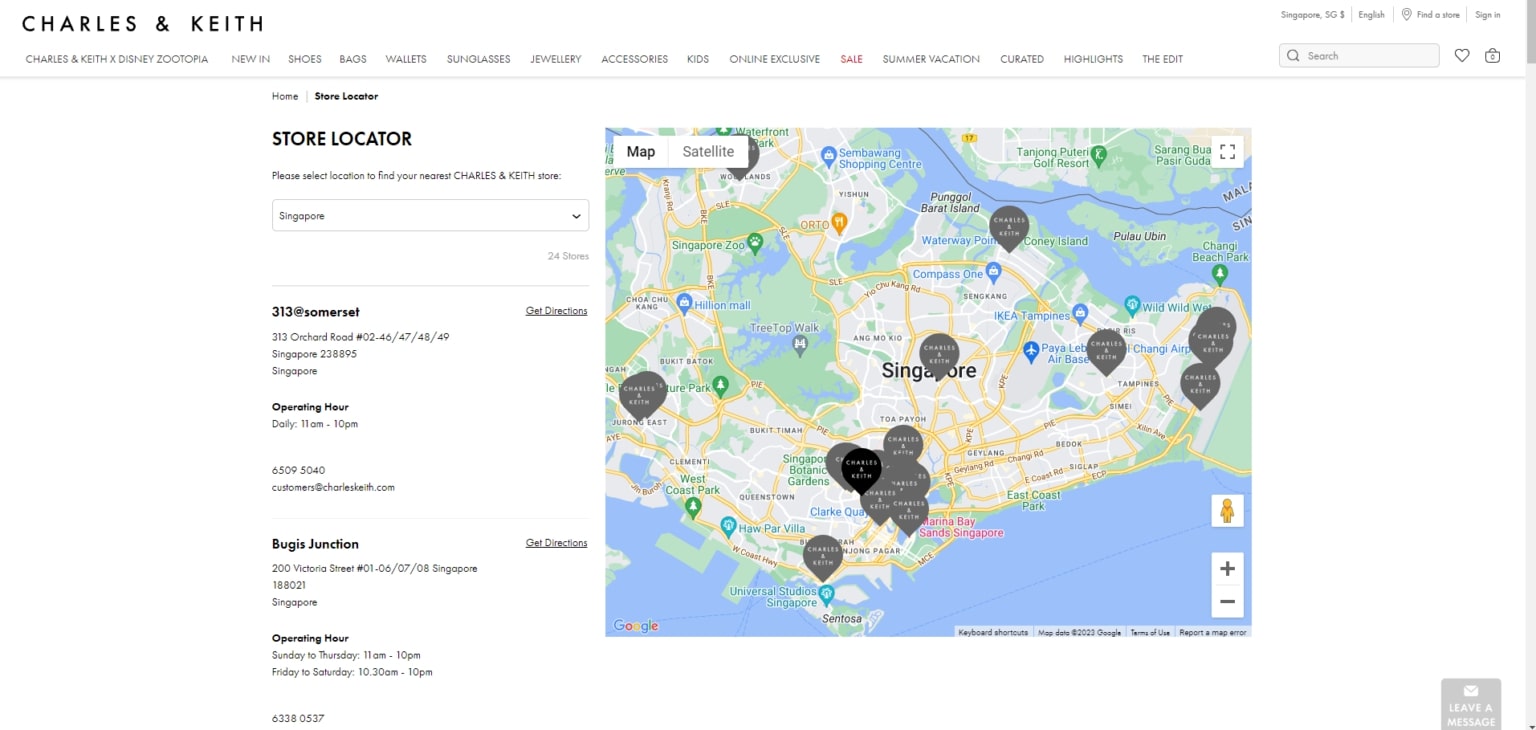Select the black highlighted store marker

coord(861,470)
